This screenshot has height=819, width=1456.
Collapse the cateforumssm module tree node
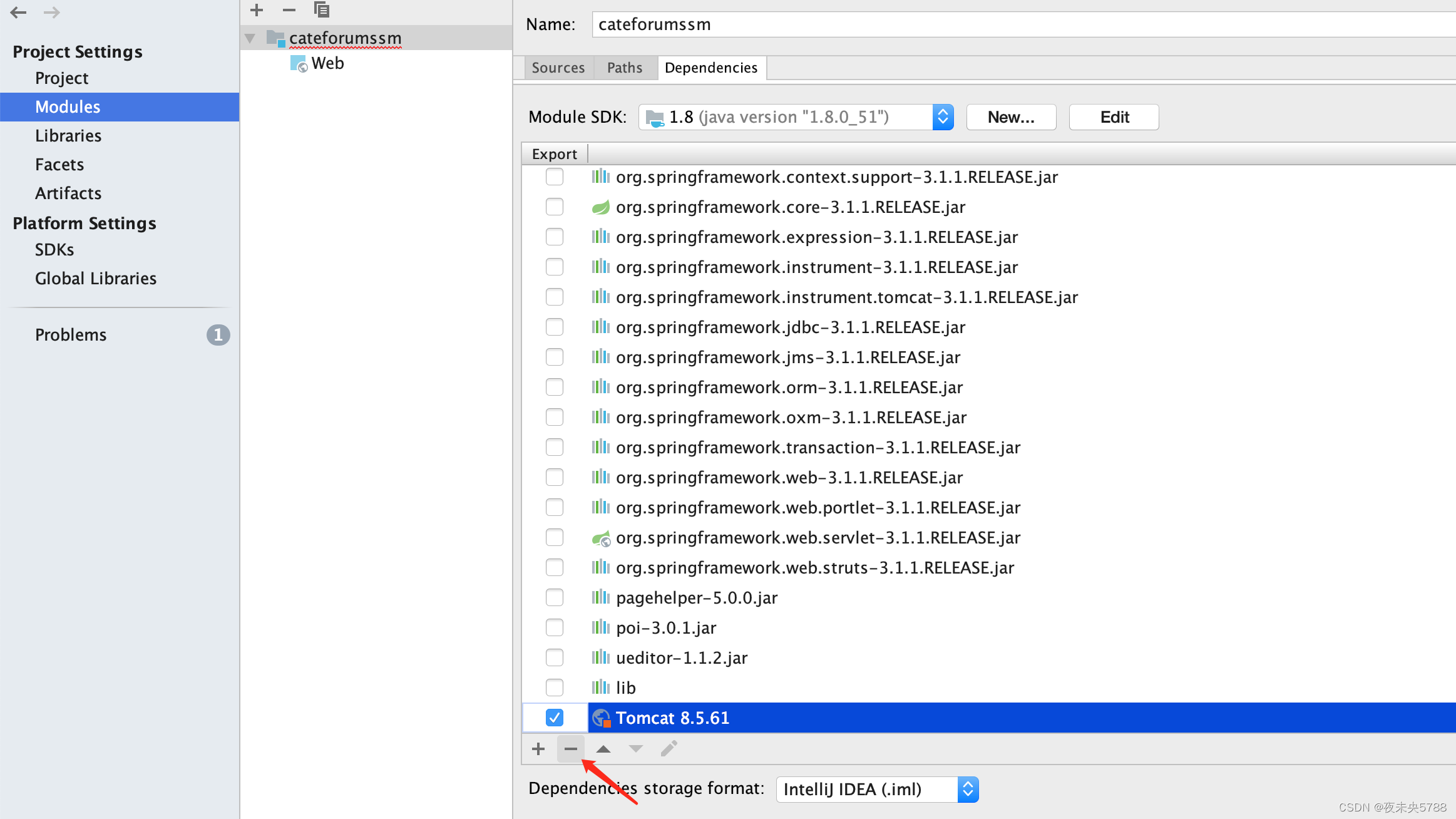click(x=250, y=38)
